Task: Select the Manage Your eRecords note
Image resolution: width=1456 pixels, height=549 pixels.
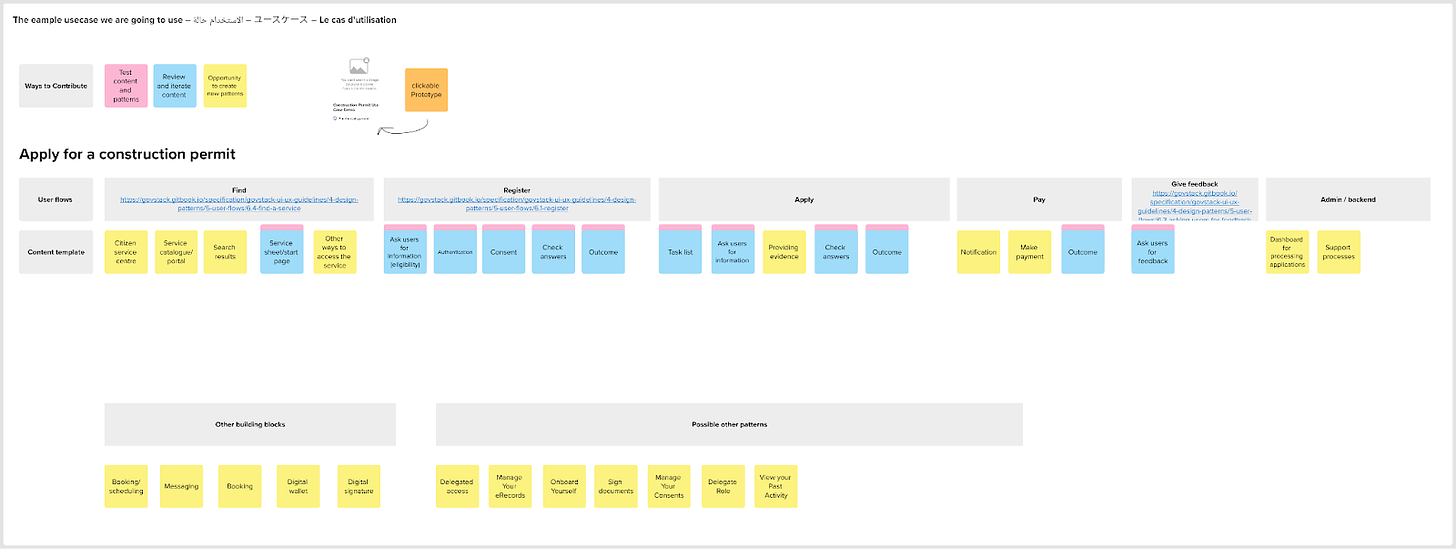Action: [510, 486]
